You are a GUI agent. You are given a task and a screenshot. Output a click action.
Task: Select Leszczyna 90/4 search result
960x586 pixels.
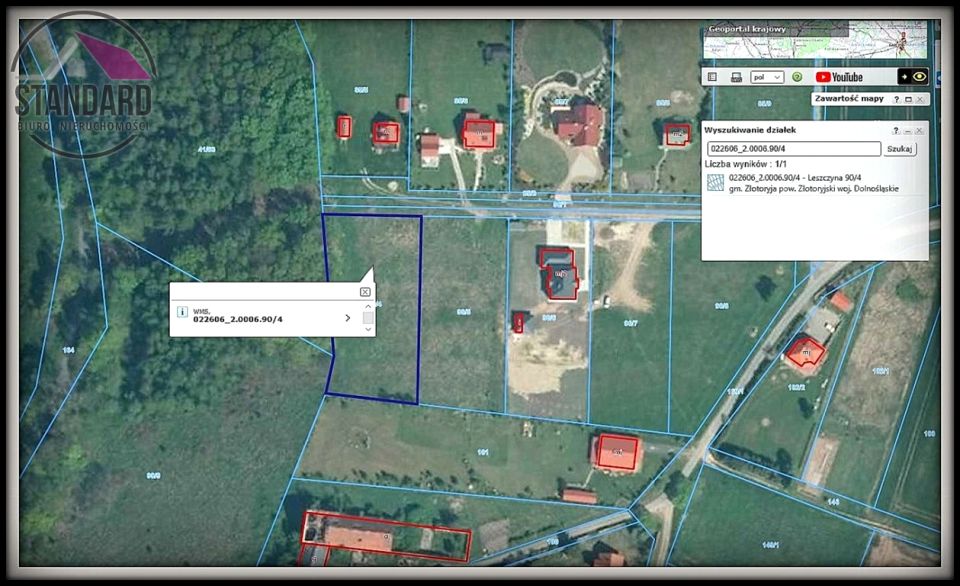pos(810,177)
